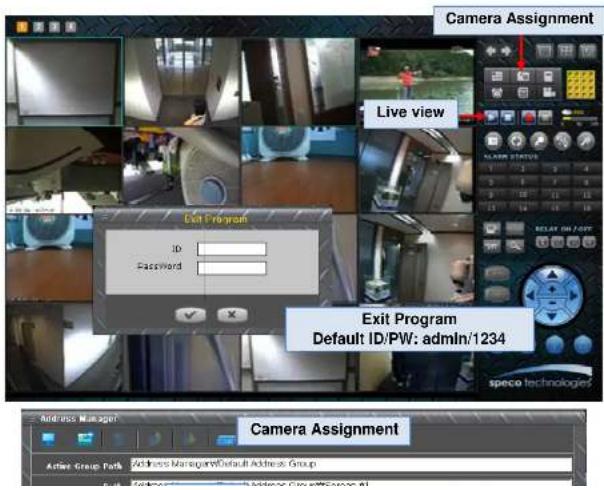Tilt camera down with PTZ down arrow

click(x=552, y=317)
